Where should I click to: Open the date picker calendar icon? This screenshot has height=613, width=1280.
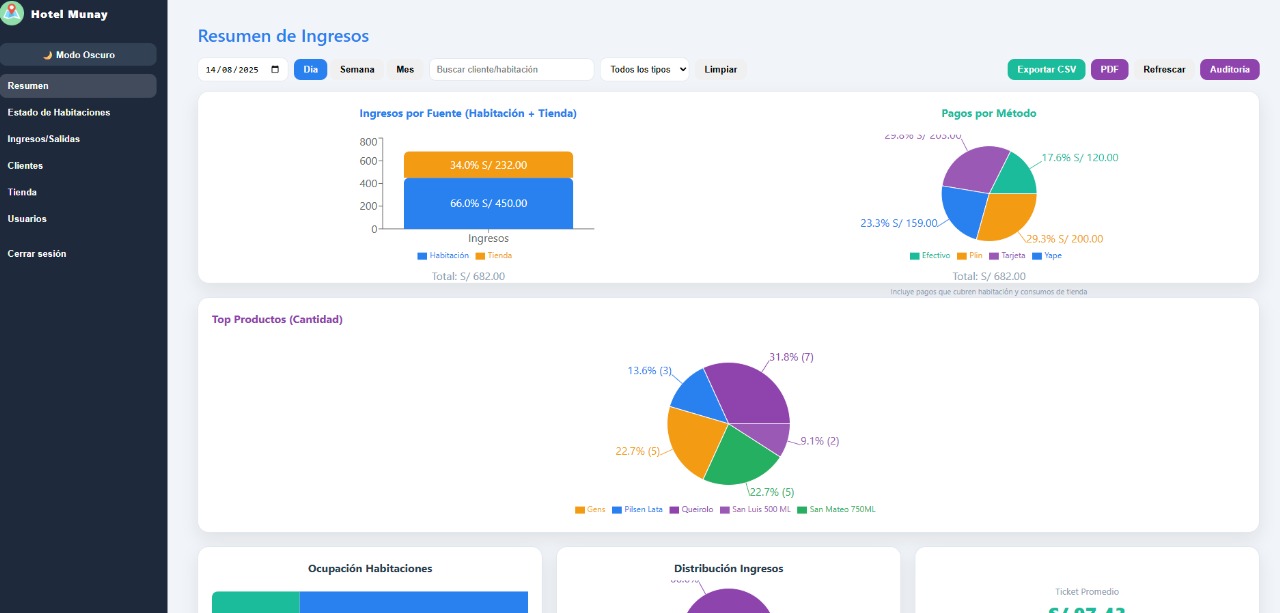(x=276, y=70)
